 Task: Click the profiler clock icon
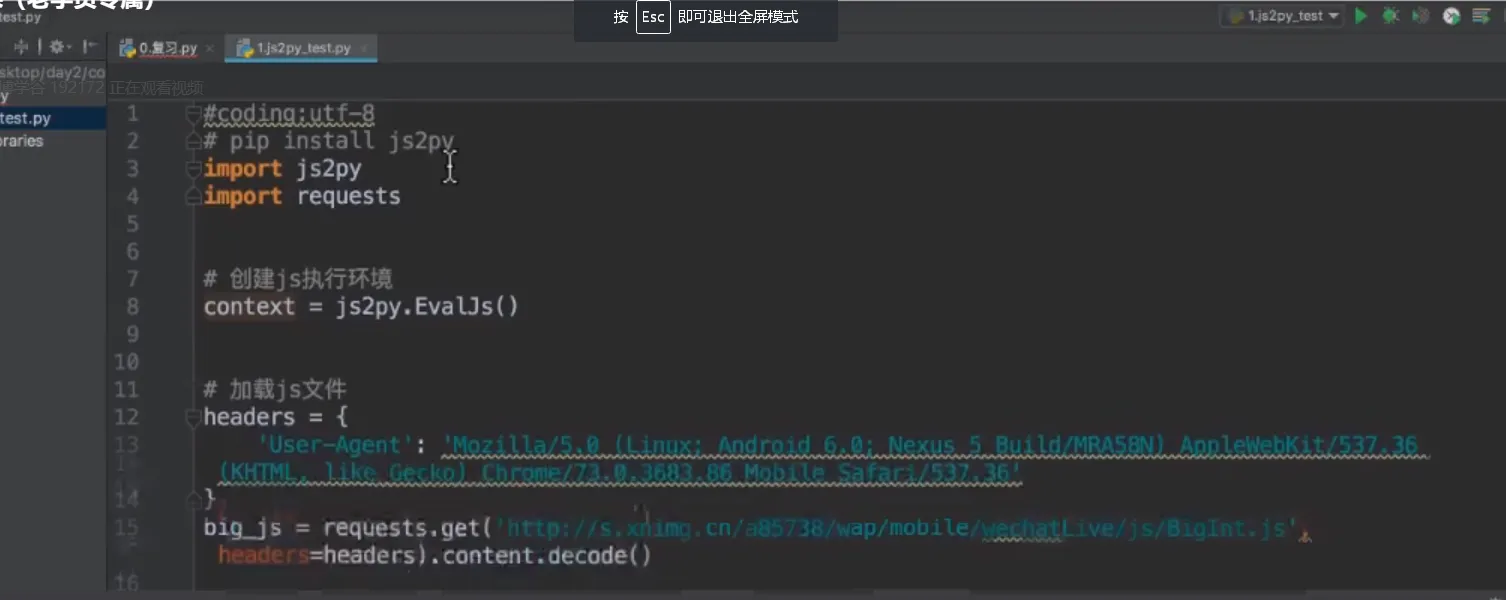[1452, 16]
